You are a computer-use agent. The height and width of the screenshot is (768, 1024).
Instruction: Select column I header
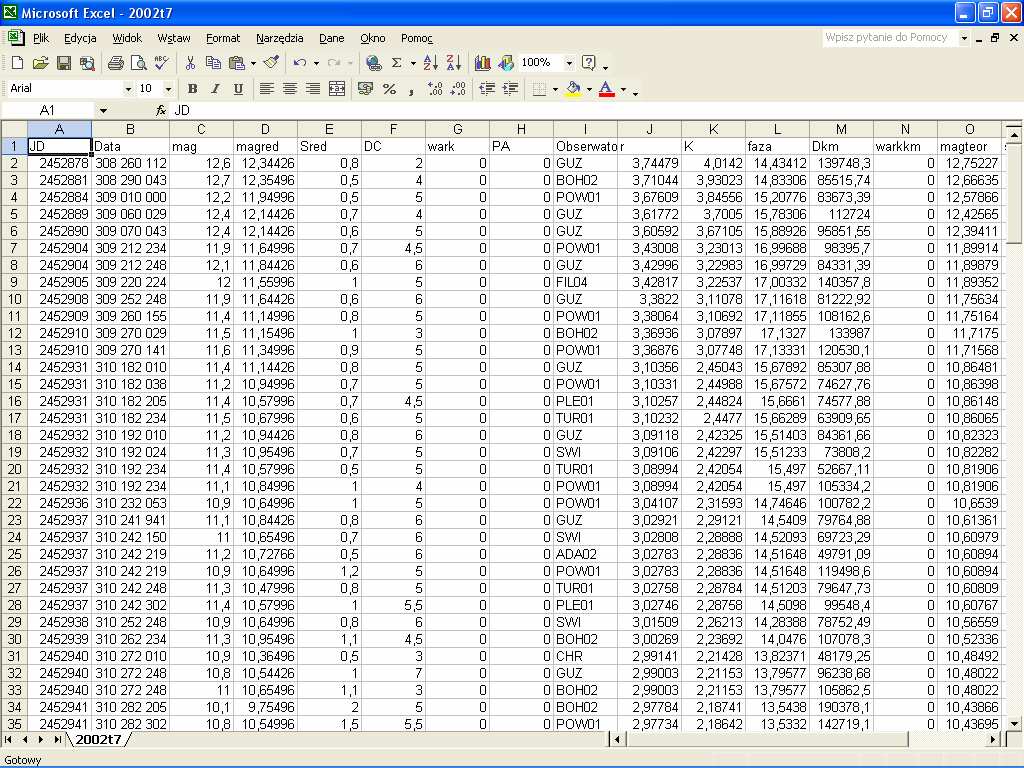(585, 129)
